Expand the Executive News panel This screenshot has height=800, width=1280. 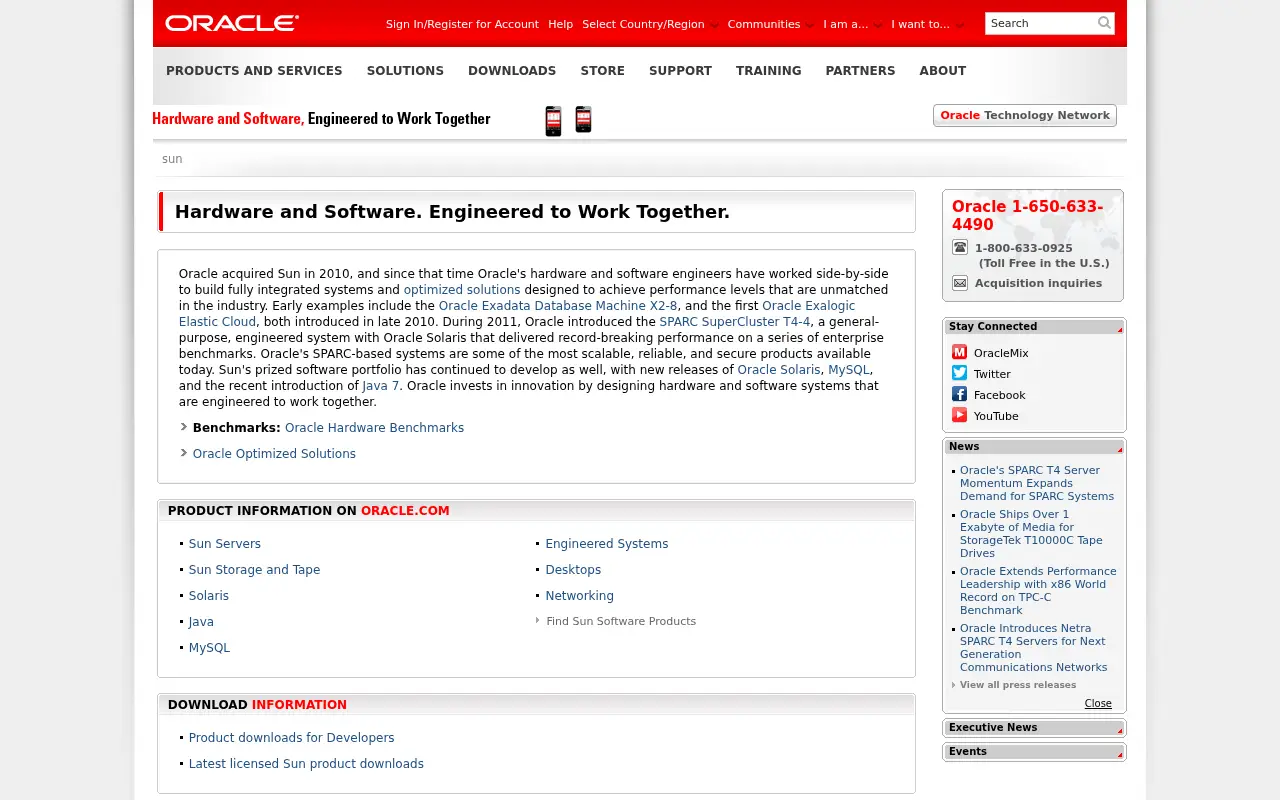coord(1034,727)
